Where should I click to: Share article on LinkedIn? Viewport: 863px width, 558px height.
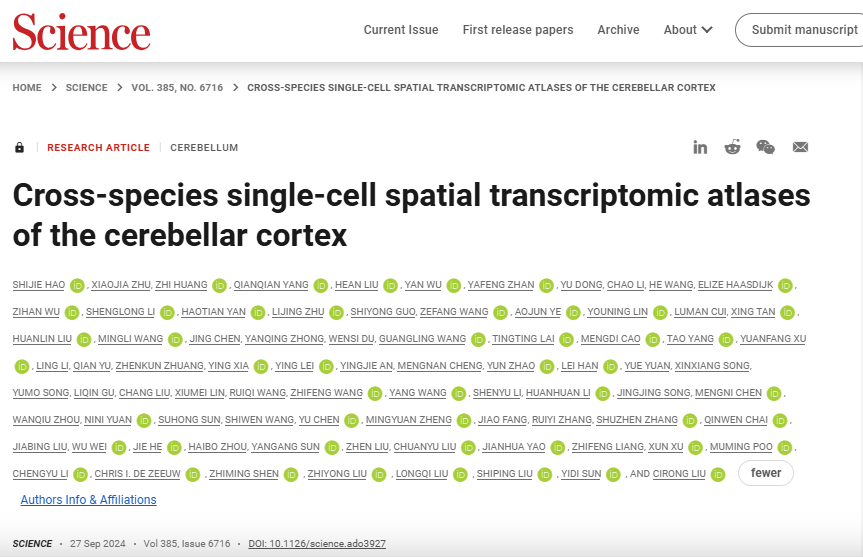[700, 147]
